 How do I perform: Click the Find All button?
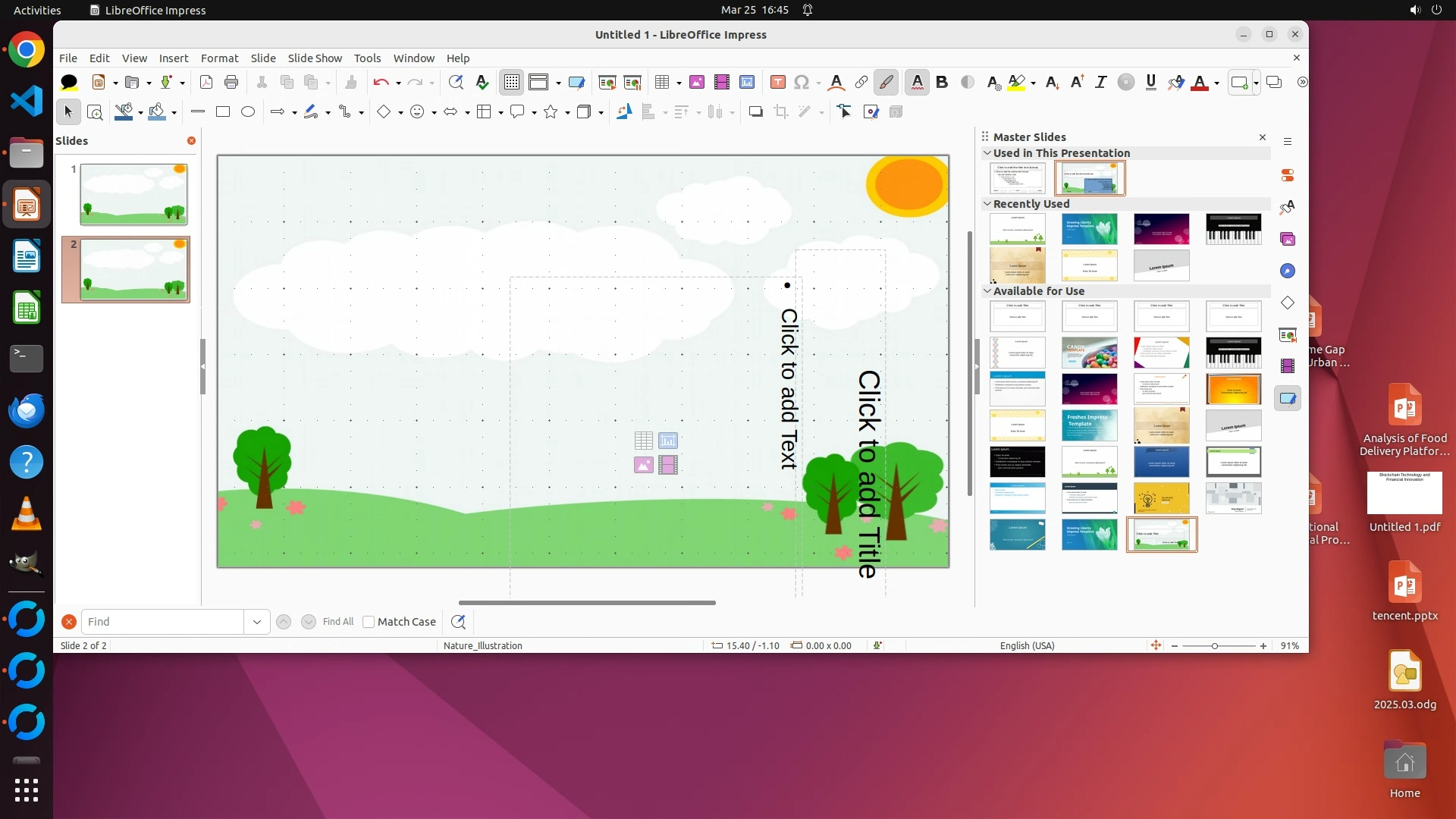point(337,622)
